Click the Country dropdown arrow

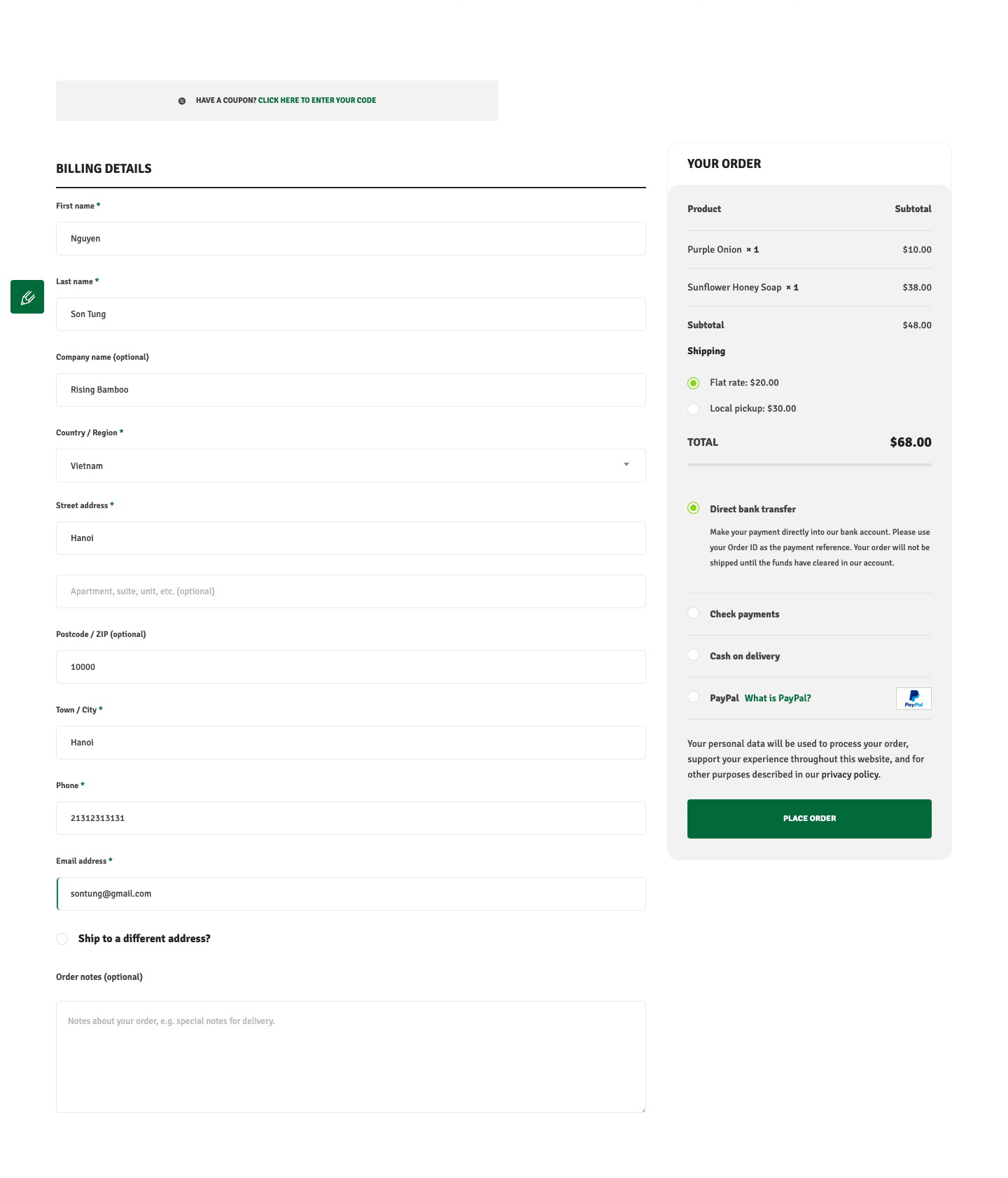click(626, 465)
